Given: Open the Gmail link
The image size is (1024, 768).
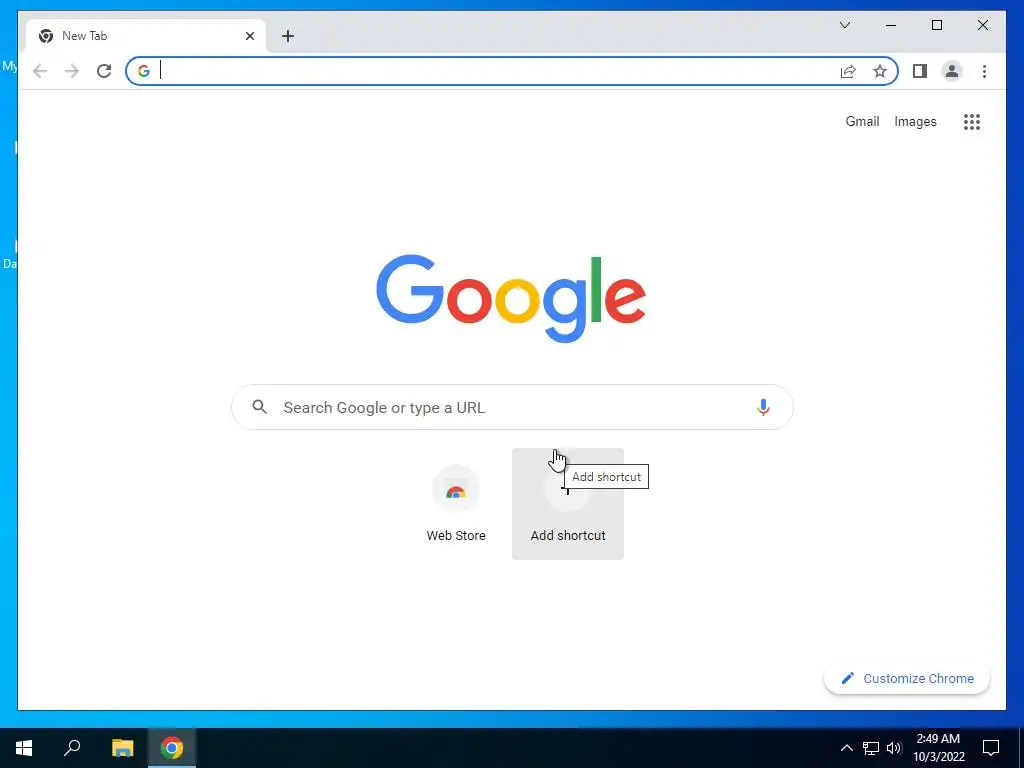Looking at the screenshot, I should [x=862, y=121].
